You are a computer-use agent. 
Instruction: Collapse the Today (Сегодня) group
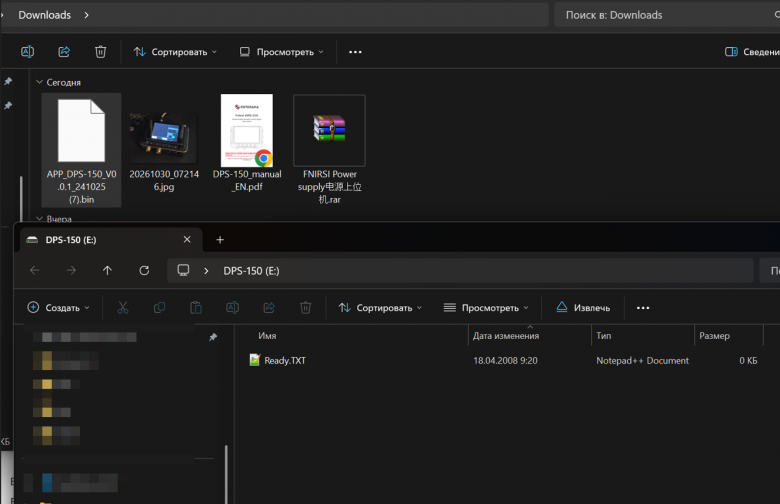pyautogui.click(x=39, y=82)
